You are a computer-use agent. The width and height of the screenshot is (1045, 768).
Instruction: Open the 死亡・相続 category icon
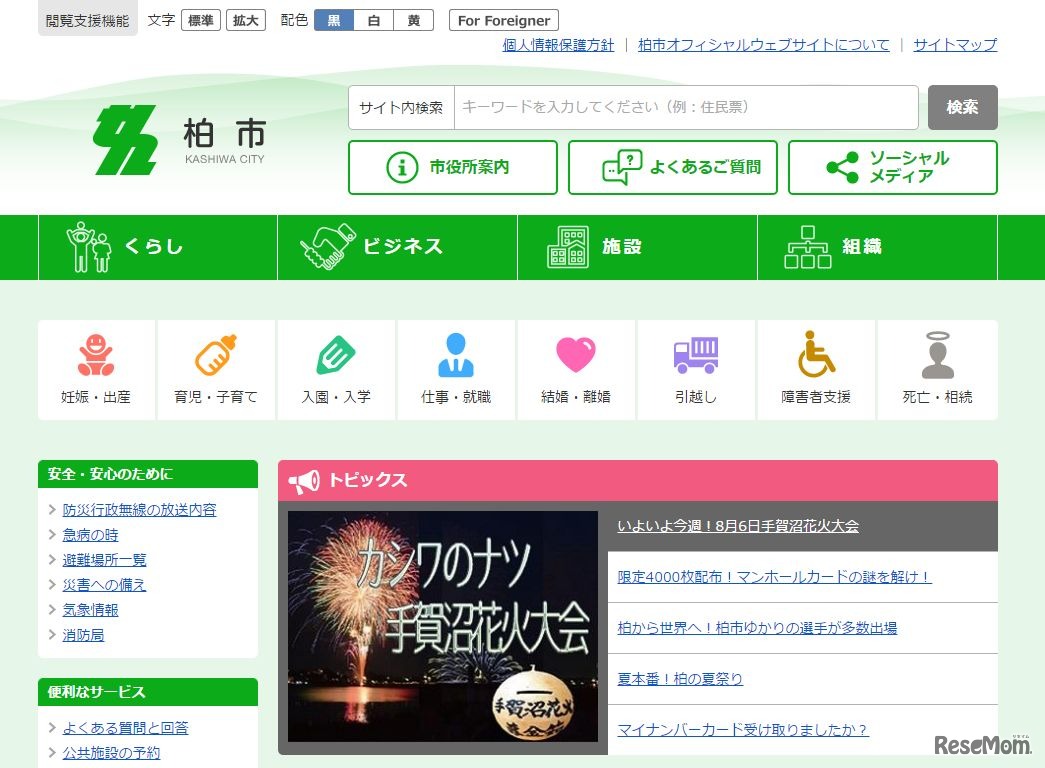[x=937, y=368]
